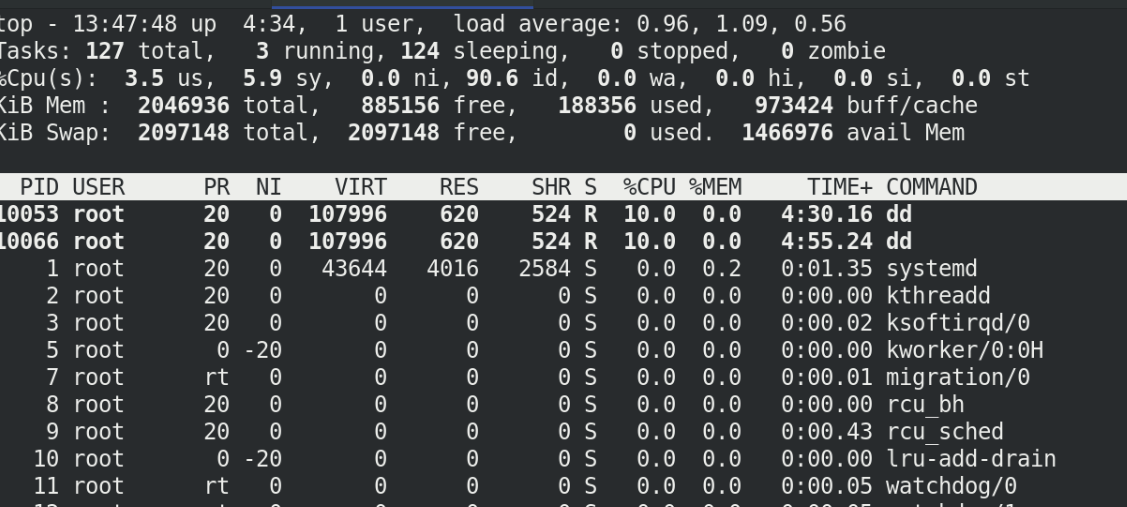The image size is (1127, 507).
Task: Click the 885156 free memory value
Action: [400, 106]
